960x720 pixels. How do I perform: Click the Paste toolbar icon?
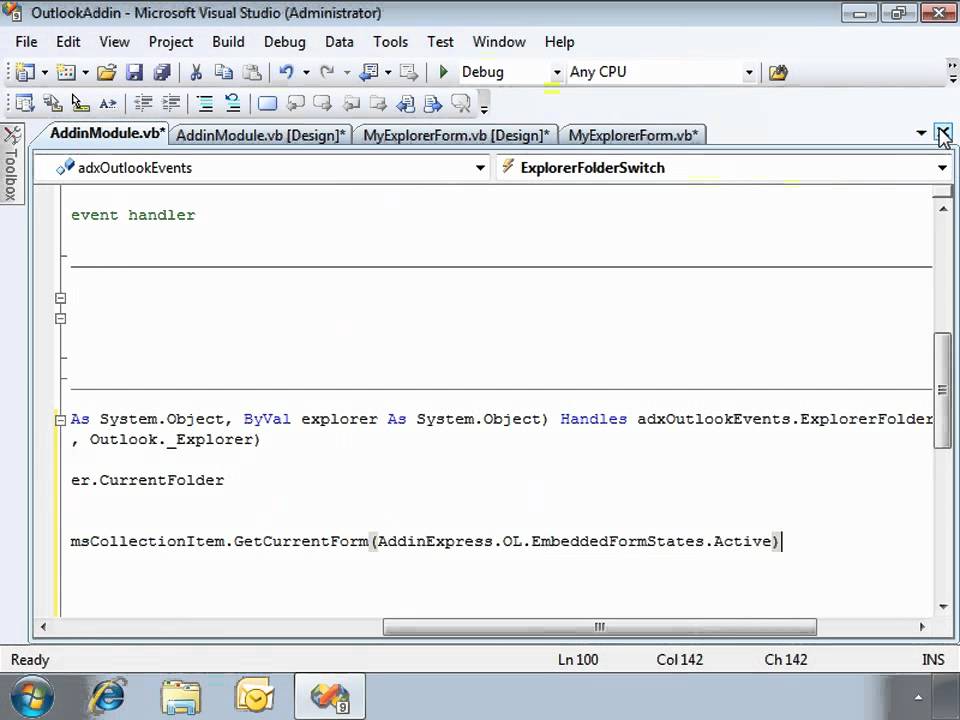252,72
